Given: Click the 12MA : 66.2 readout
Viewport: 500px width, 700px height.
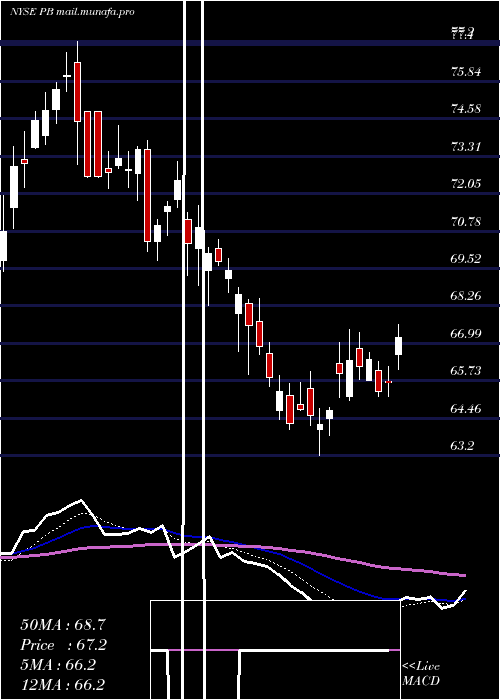Looking at the screenshot, I should (63, 684).
